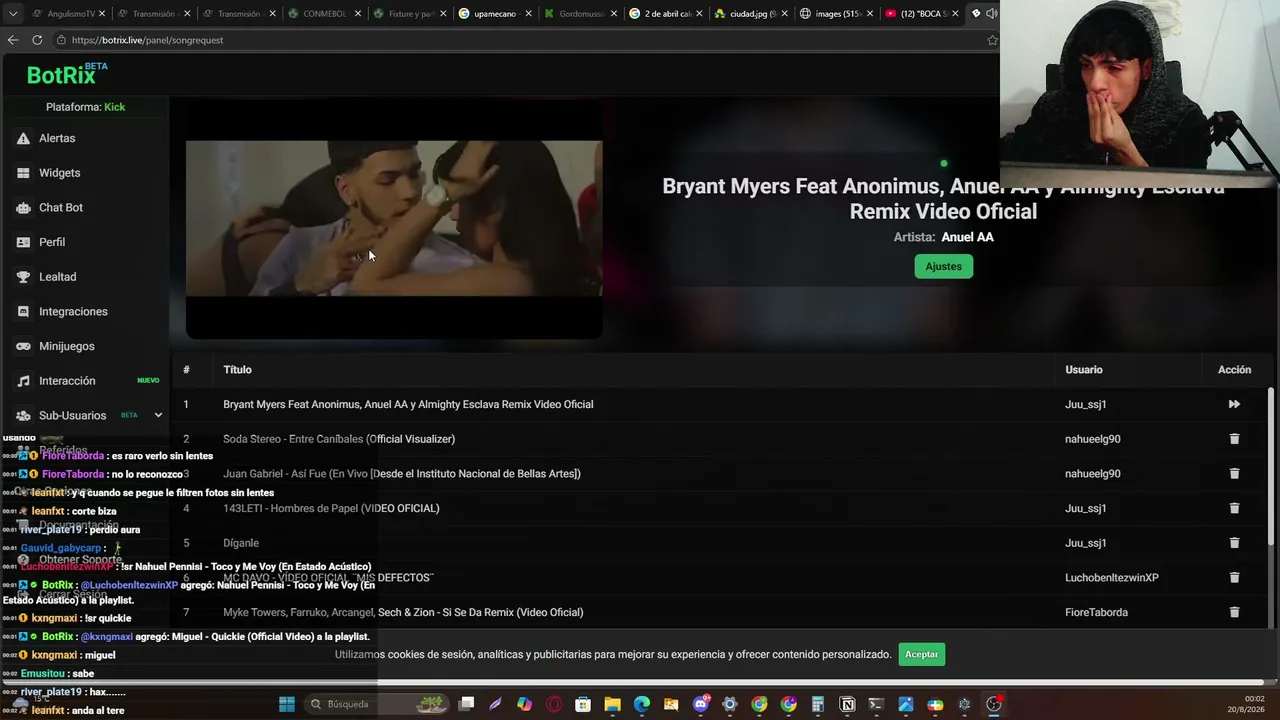Open Microsoft Edge from the taskbar
1280x720 pixels.
[x=642, y=704]
